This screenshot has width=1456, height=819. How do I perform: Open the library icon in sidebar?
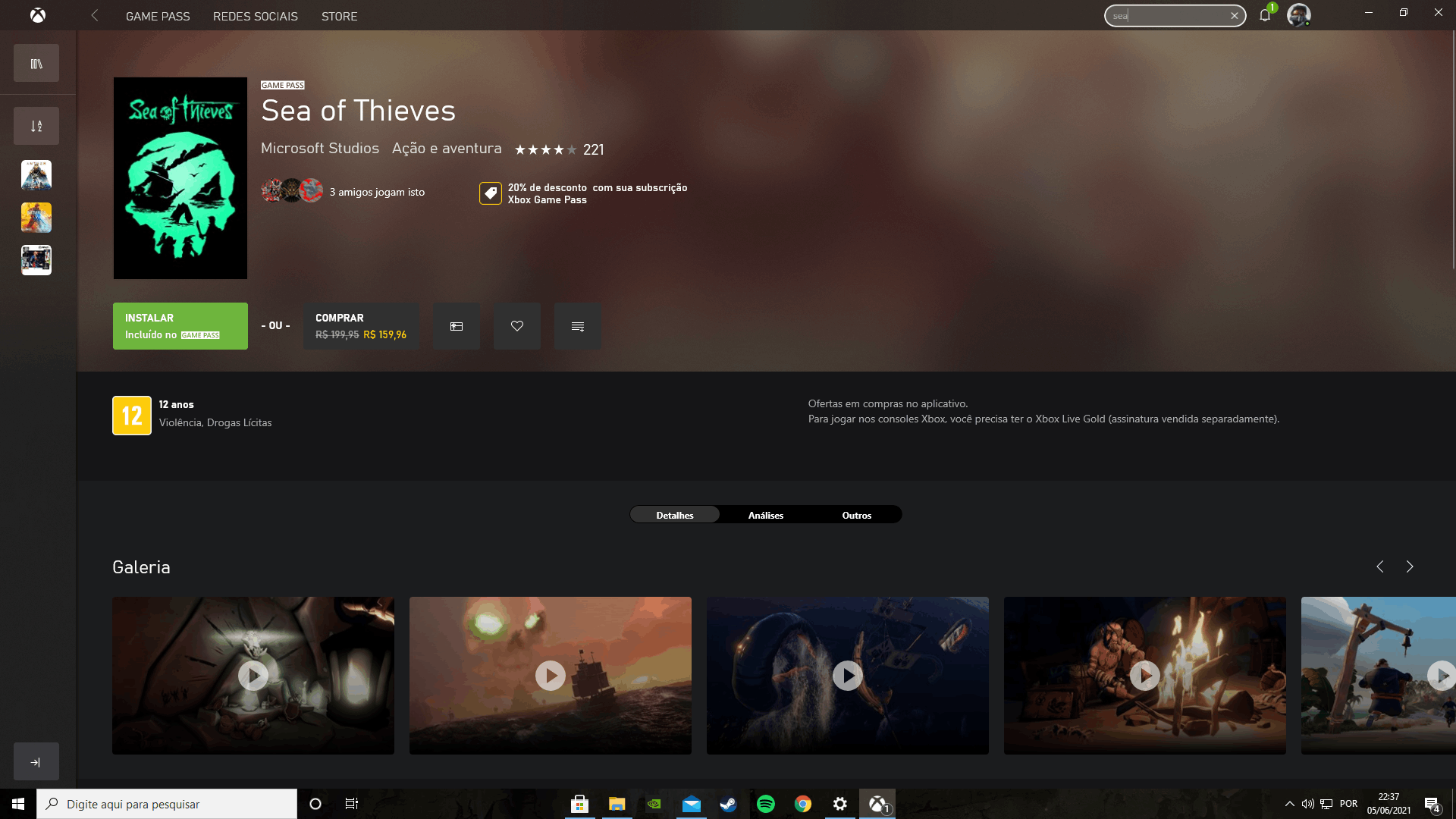click(36, 64)
